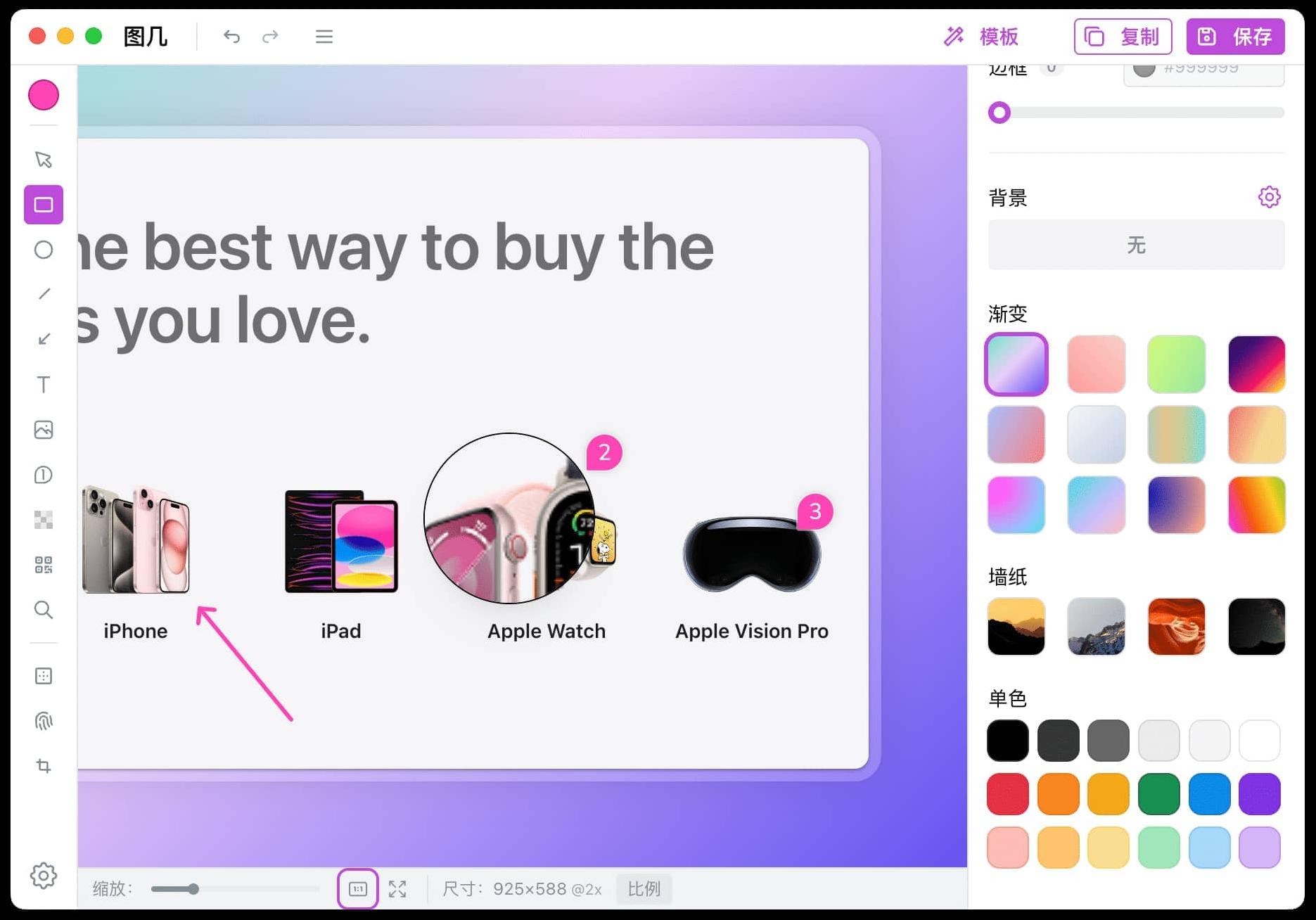Select the white solid color swatch
Viewport: 1316px width, 920px height.
(1260, 741)
